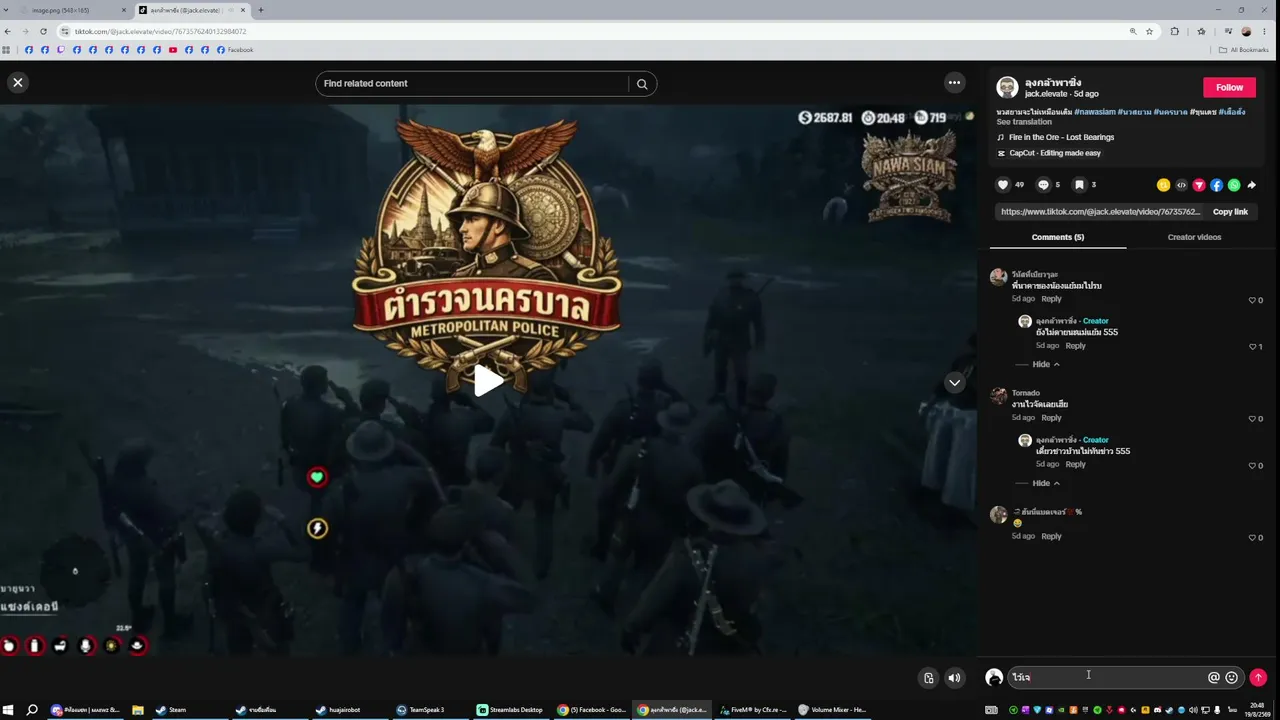Screen dimensions: 1280x720
Task: Like the first comment
Action: 1252,300
